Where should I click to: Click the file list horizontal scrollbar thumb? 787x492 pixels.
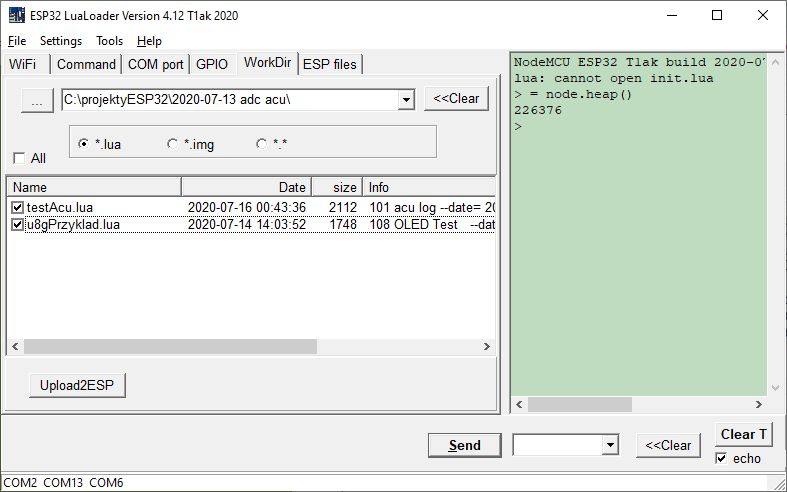click(x=170, y=346)
